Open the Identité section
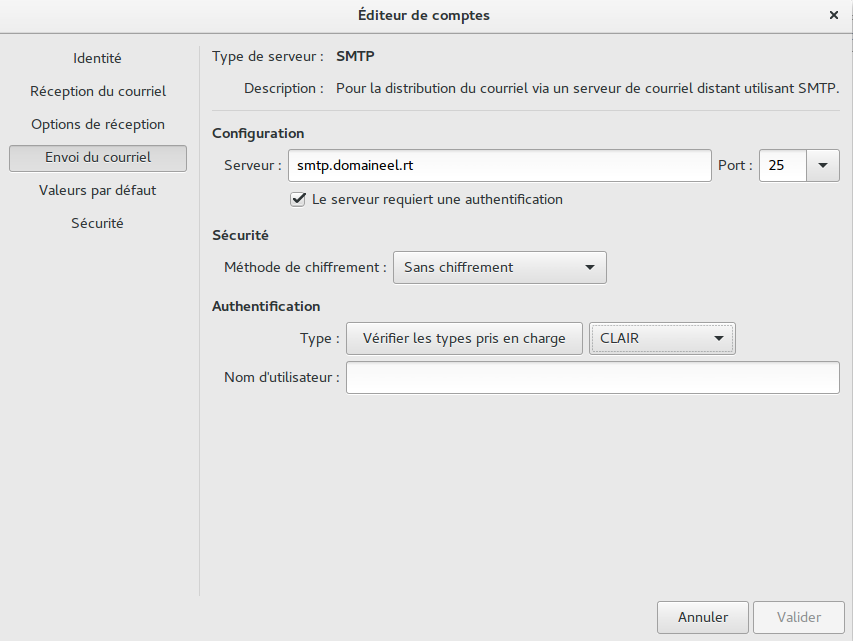The image size is (853, 641). (x=97, y=58)
